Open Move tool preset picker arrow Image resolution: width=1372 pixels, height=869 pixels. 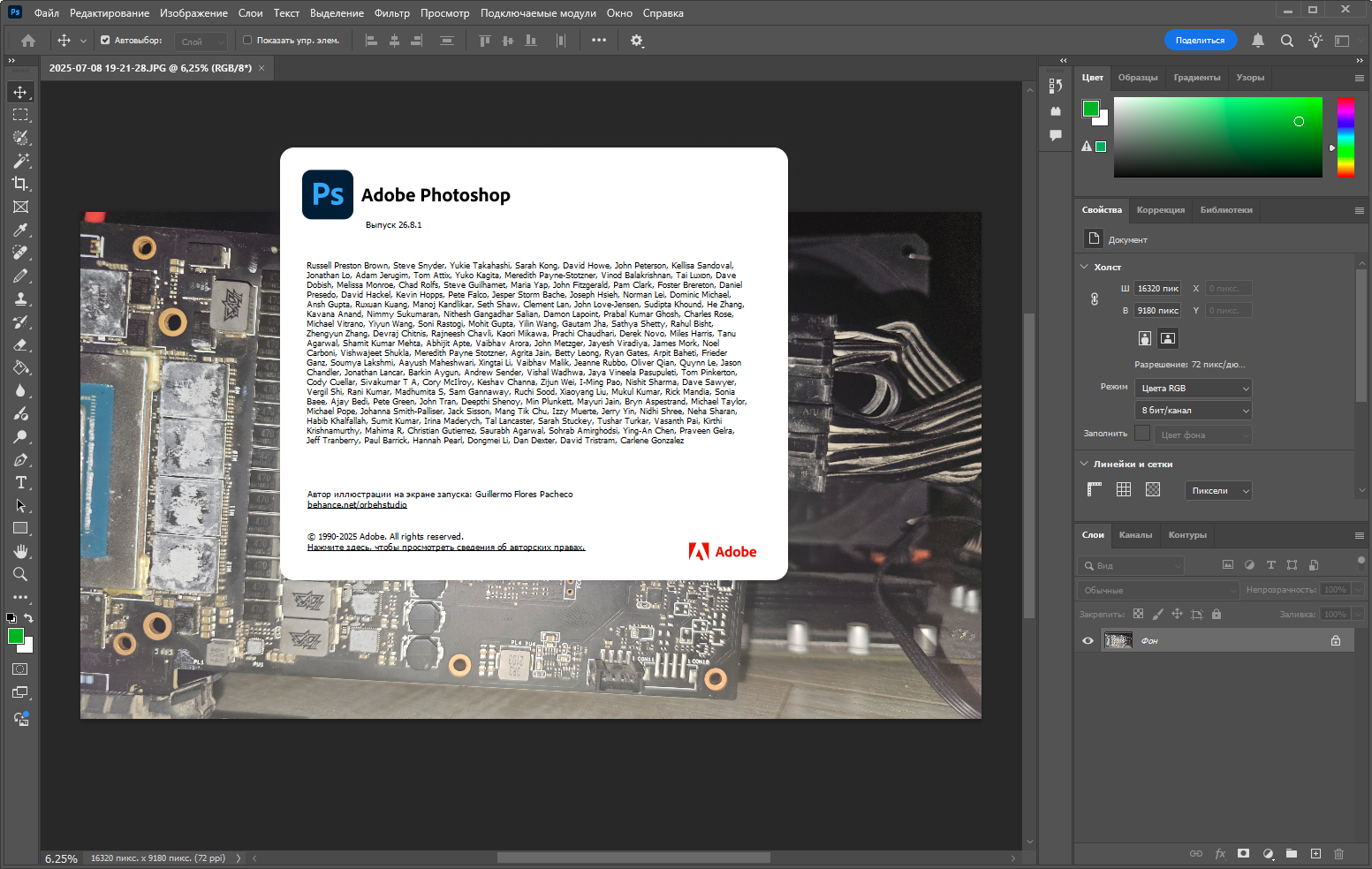[83, 41]
